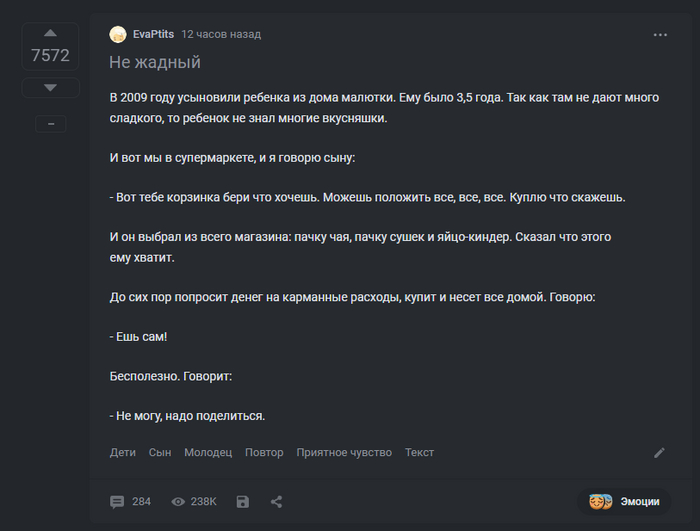Open the three-dots post options menu
The width and height of the screenshot is (700, 531).
tap(660, 34)
